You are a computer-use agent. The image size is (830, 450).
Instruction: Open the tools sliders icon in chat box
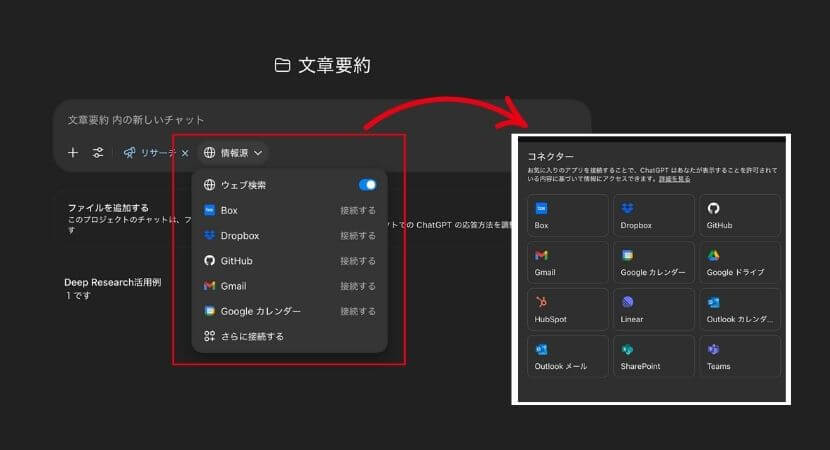point(98,153)
